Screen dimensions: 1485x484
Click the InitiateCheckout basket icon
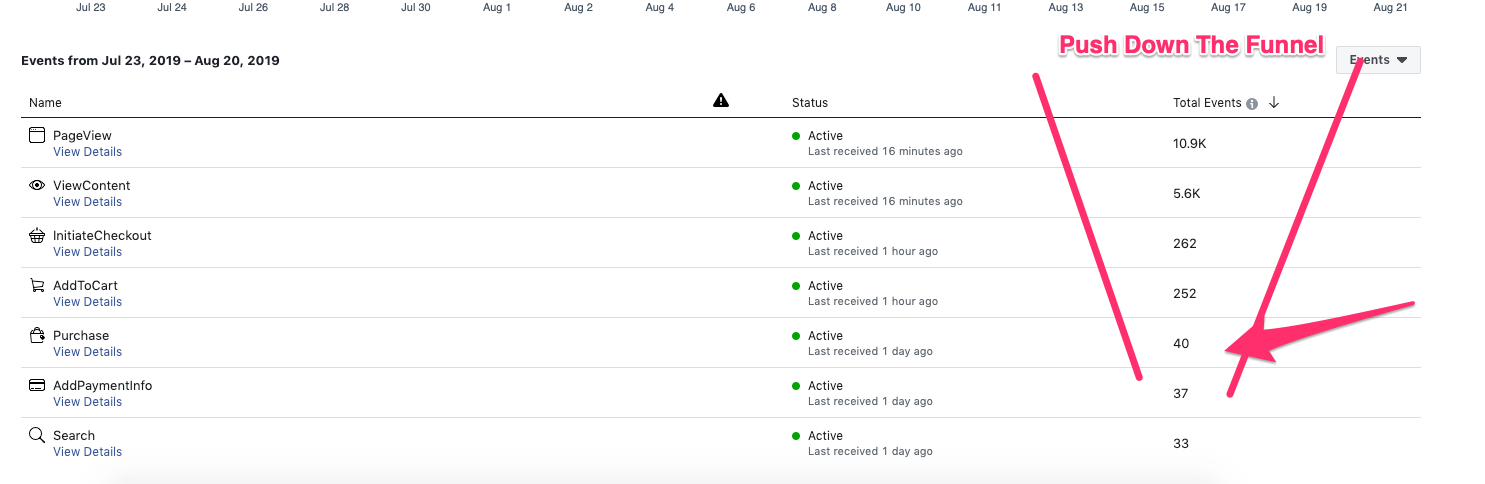(x=37, y=235)
